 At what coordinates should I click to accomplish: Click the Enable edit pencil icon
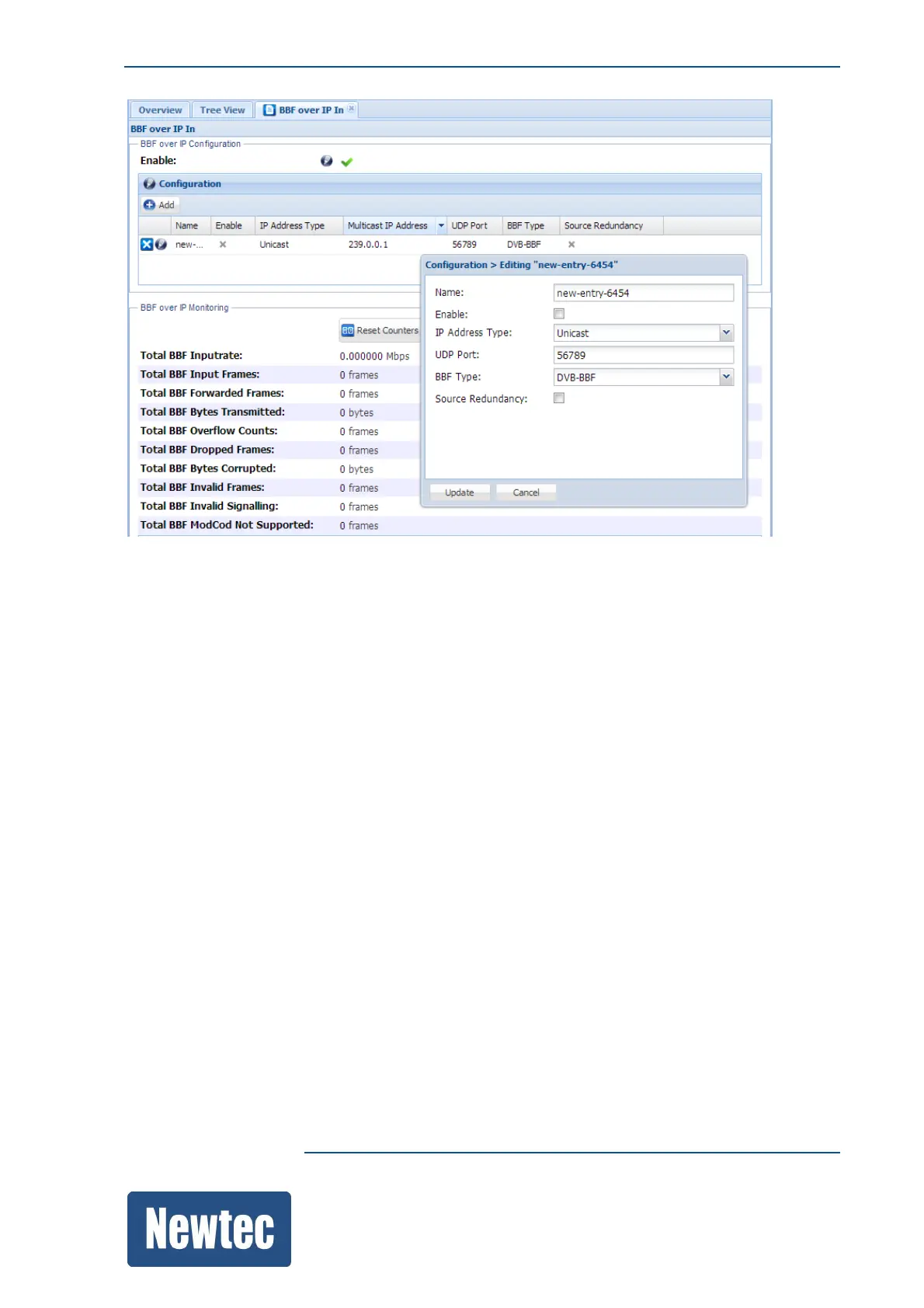pos(327,161)
